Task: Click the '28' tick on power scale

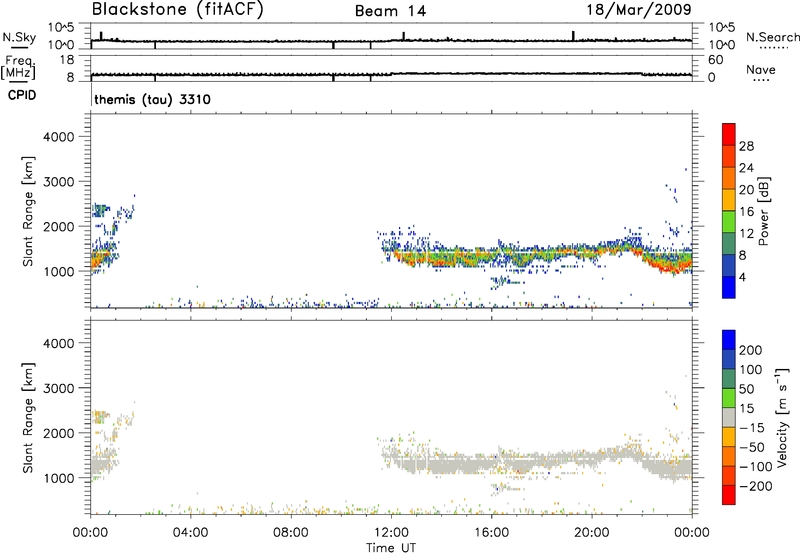Action: [x=746, y=146]
